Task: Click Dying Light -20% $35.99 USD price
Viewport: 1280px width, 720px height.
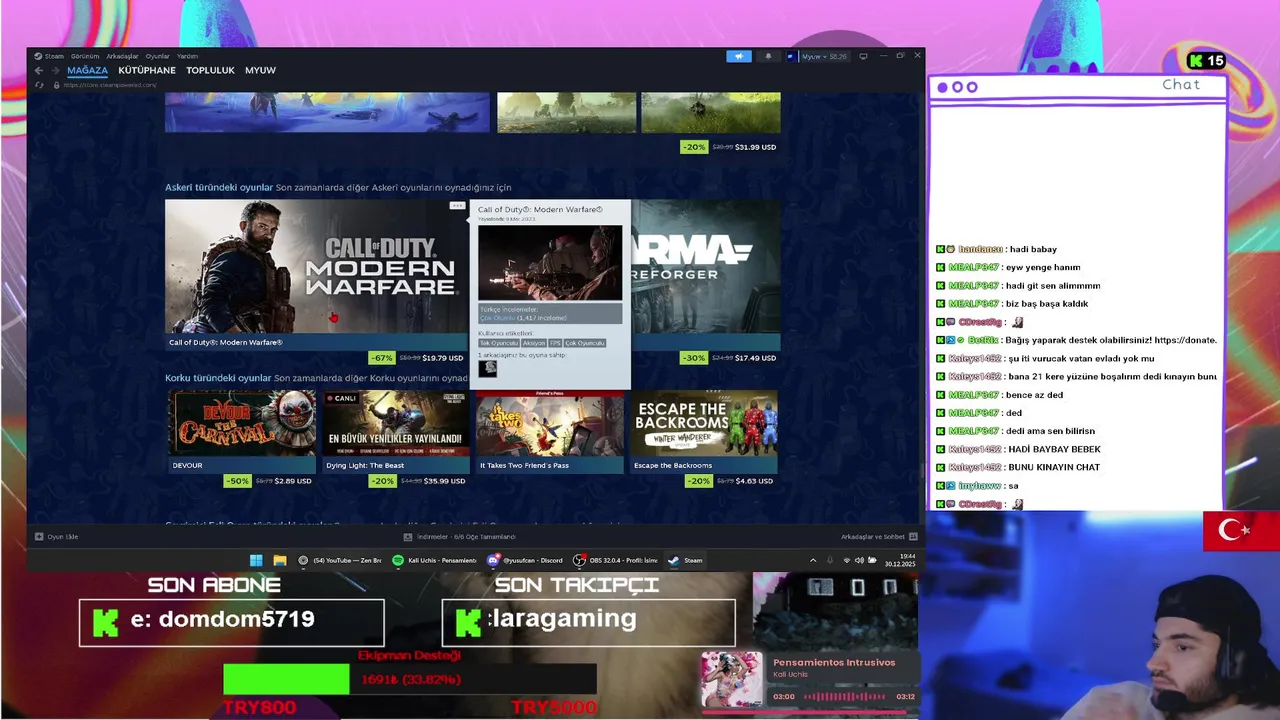Action: coord(418,481)
